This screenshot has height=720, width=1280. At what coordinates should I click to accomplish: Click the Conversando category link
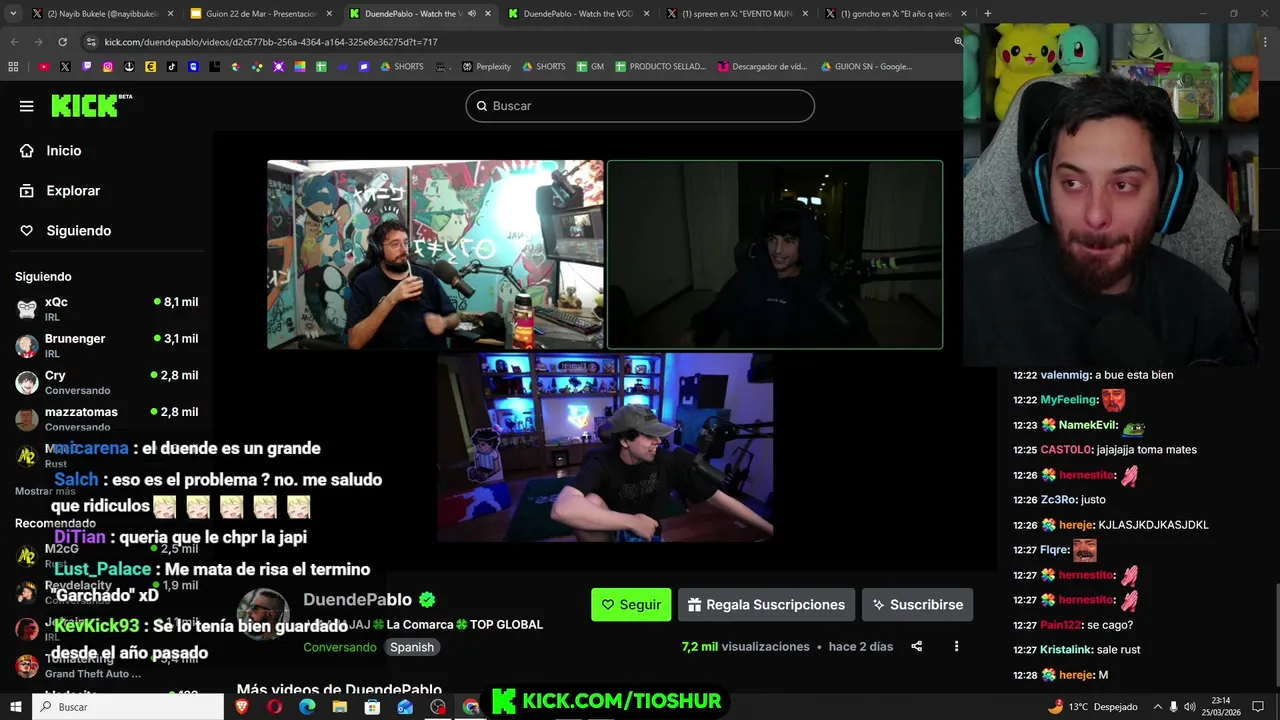(340, 647)
